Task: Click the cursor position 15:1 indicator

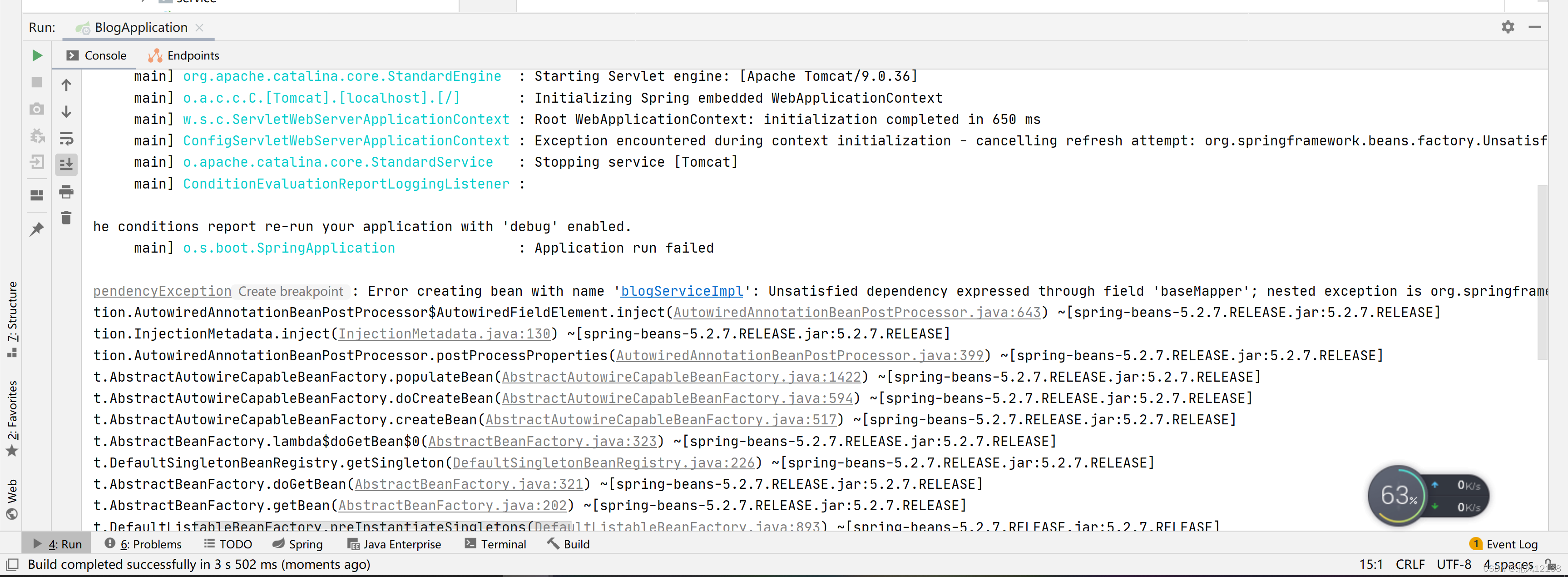Action: pyautogui.click(x=1371, y=564)
